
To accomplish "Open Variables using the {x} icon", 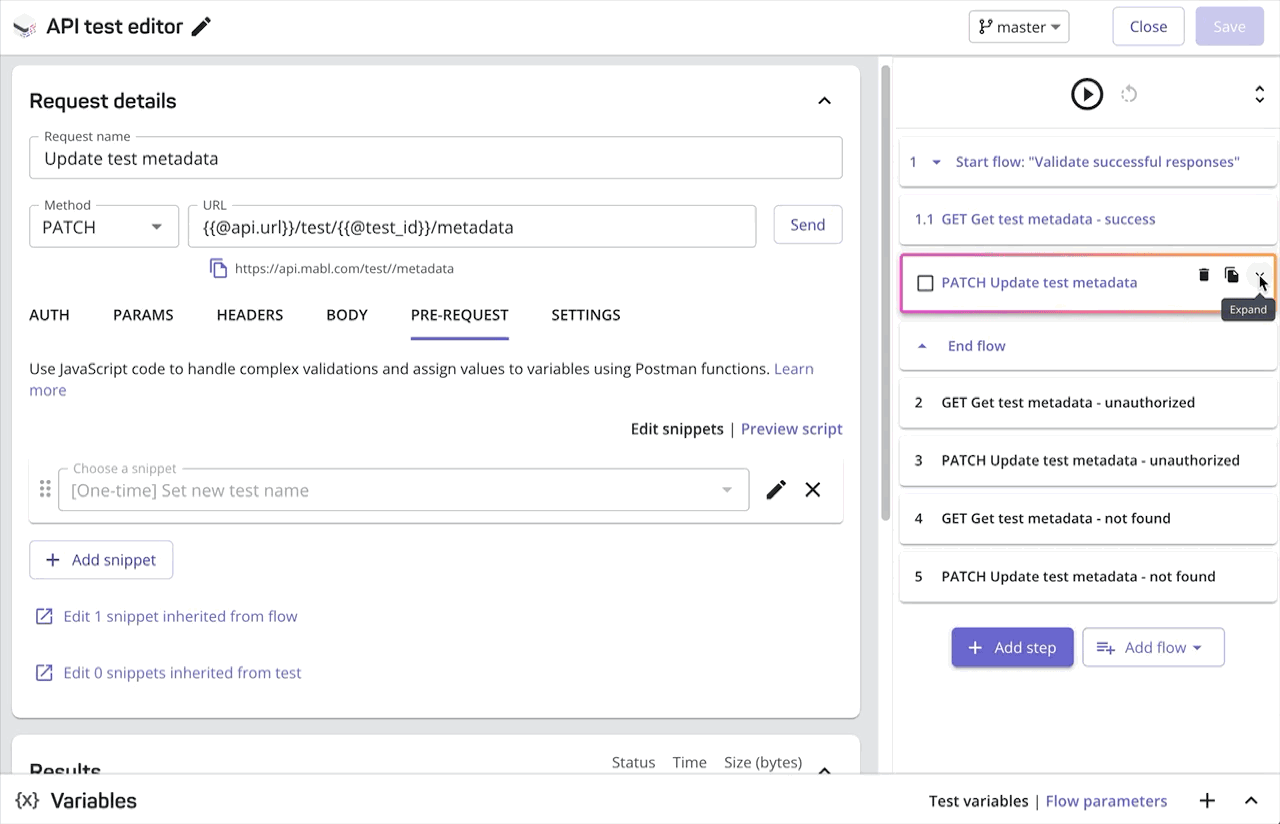I will [x=27, y=800].
